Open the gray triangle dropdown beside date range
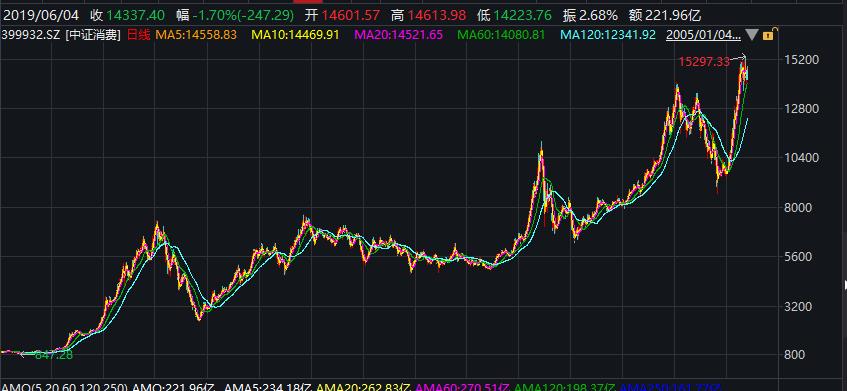 coord(751,35)
